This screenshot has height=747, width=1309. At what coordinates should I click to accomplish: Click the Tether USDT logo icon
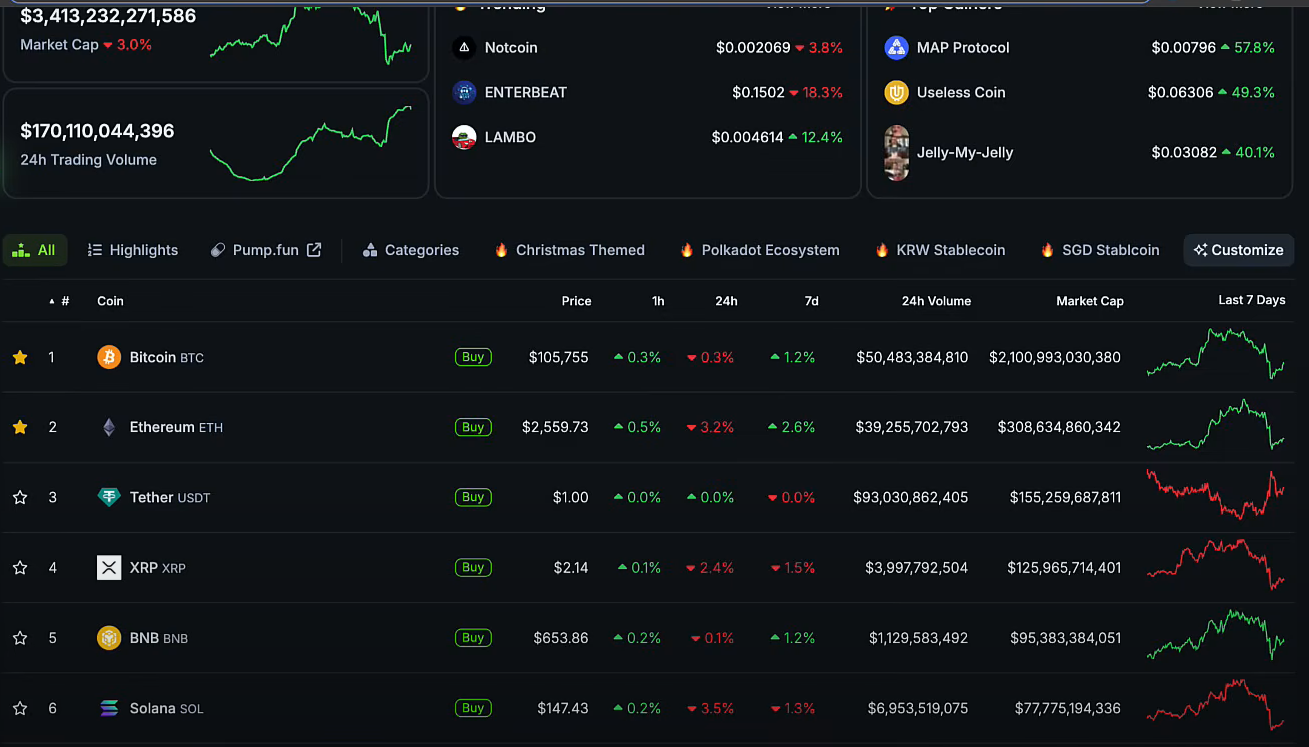point(109,497)
